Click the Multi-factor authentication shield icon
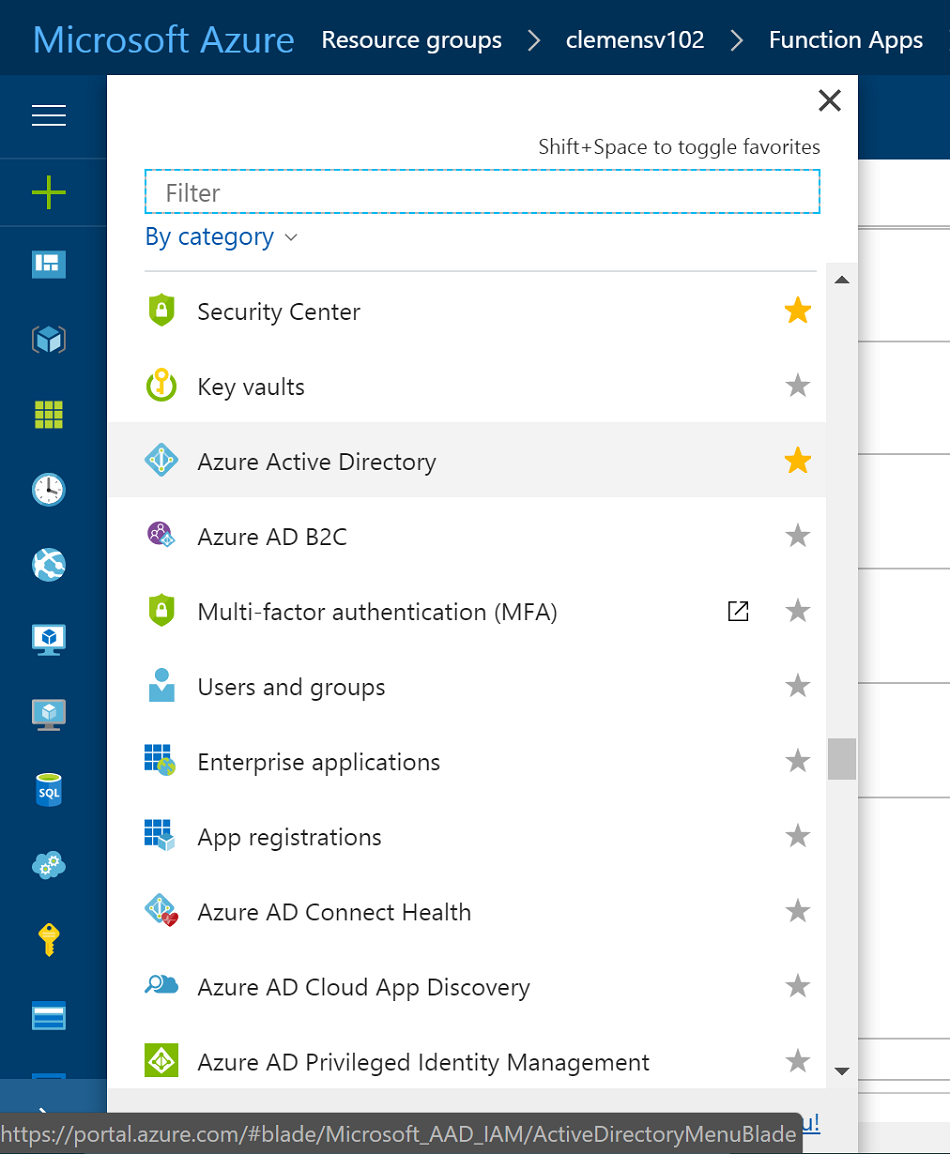This screenshot has height=1154, width=950. pos(161,610)
